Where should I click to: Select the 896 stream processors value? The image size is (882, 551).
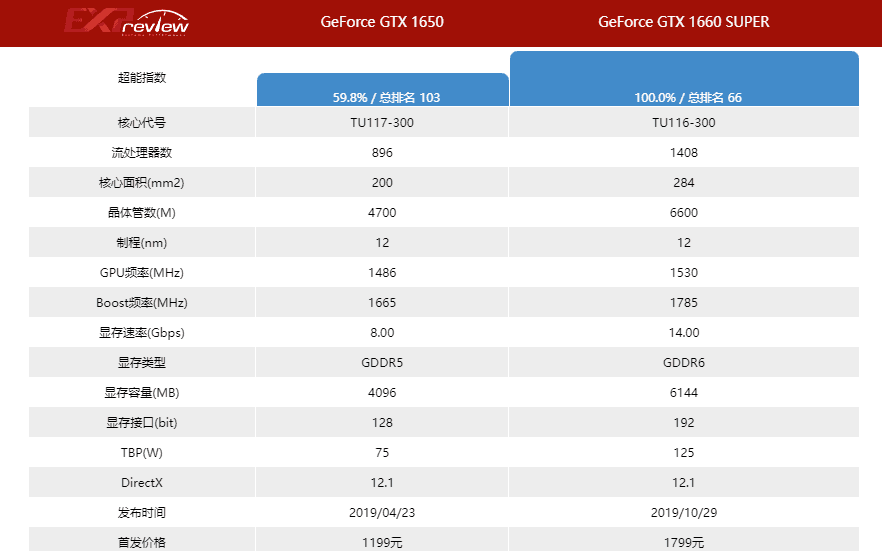click(x=382, y=152)
